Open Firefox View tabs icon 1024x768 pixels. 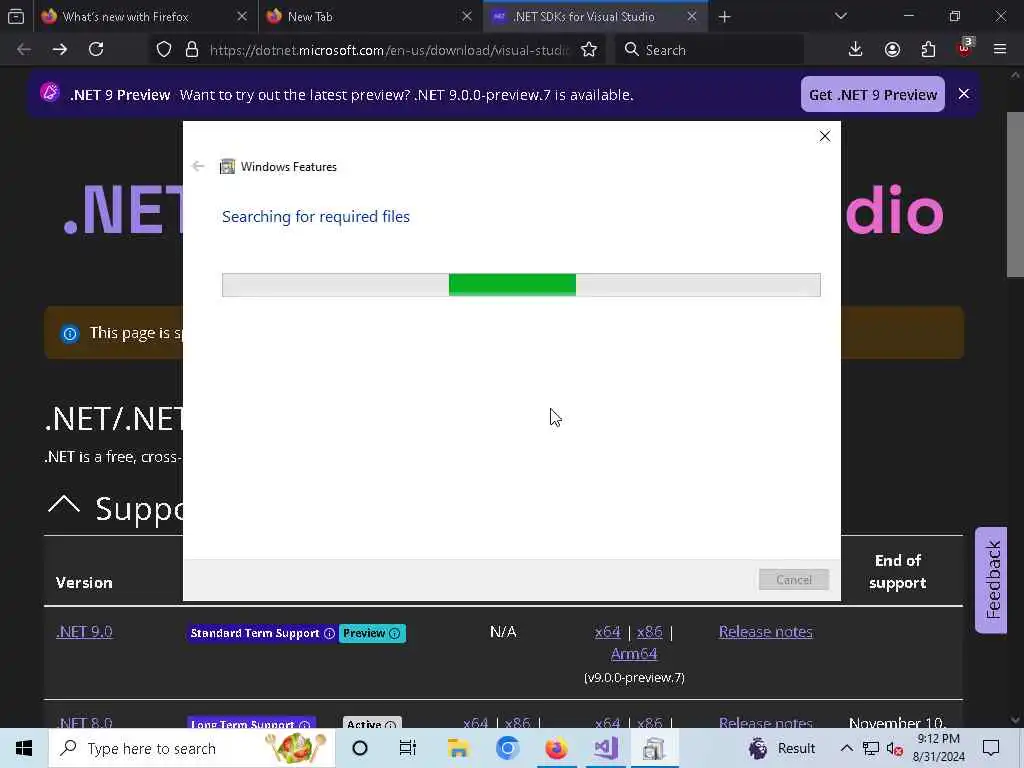click(x=16, y=16)
